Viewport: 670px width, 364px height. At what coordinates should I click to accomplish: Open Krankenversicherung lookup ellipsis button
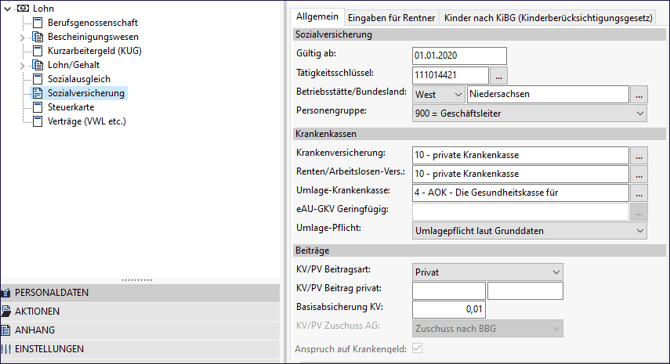639,156
